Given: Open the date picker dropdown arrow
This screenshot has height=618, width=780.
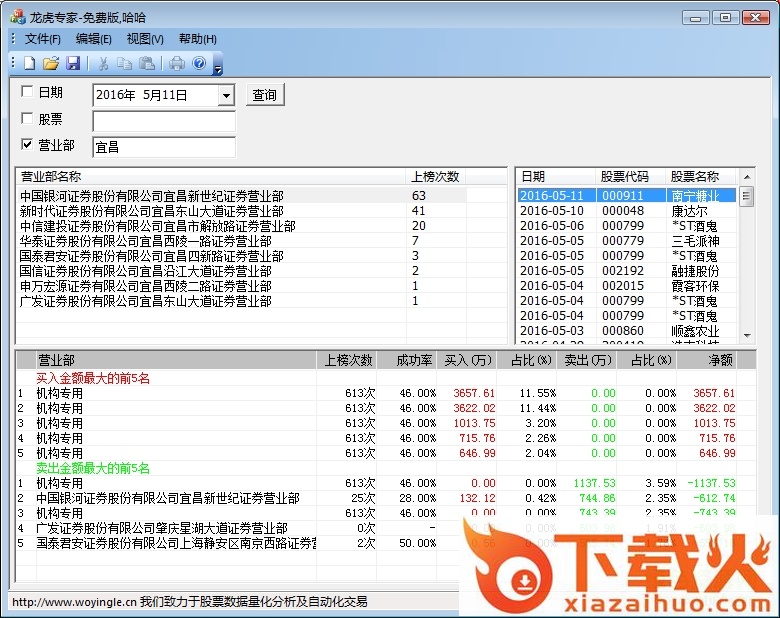Looking at the screenshot, I should coord(226,96).
